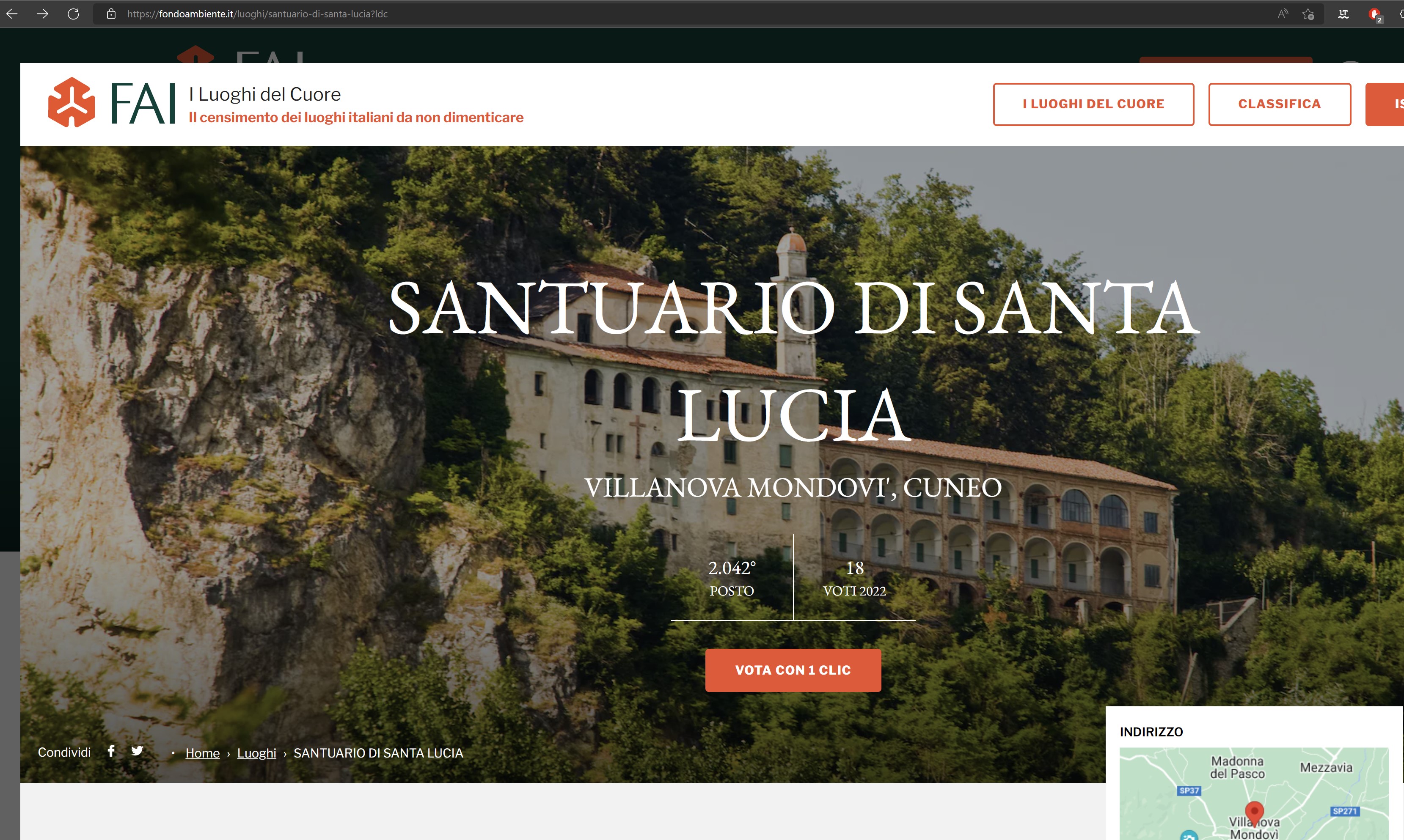Reload the page with the refresh icon
Image resolution: width=1404 pixels, height=840 pixels.
(x=73, y=14)
